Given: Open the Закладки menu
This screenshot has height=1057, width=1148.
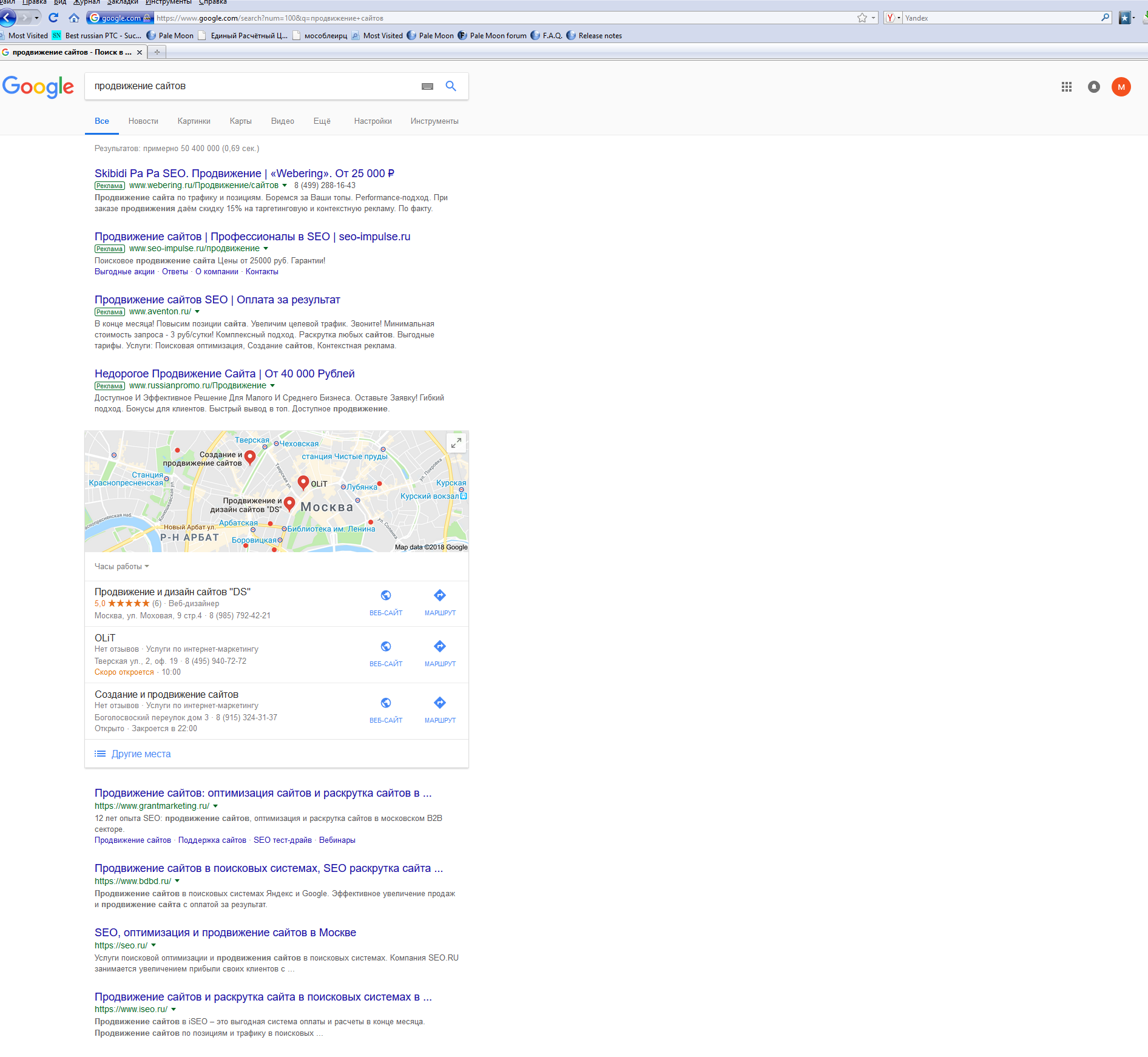Looking at the screenshot, I should (123, 2).
